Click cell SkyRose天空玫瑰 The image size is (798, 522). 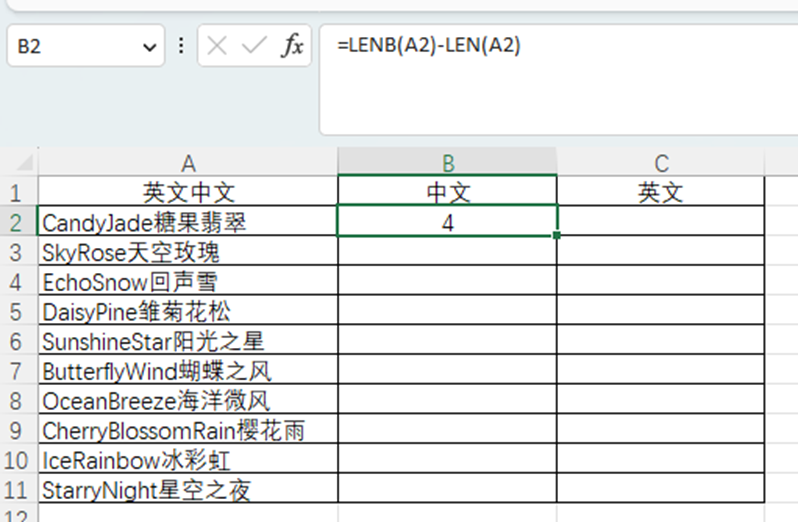[188, 251]
